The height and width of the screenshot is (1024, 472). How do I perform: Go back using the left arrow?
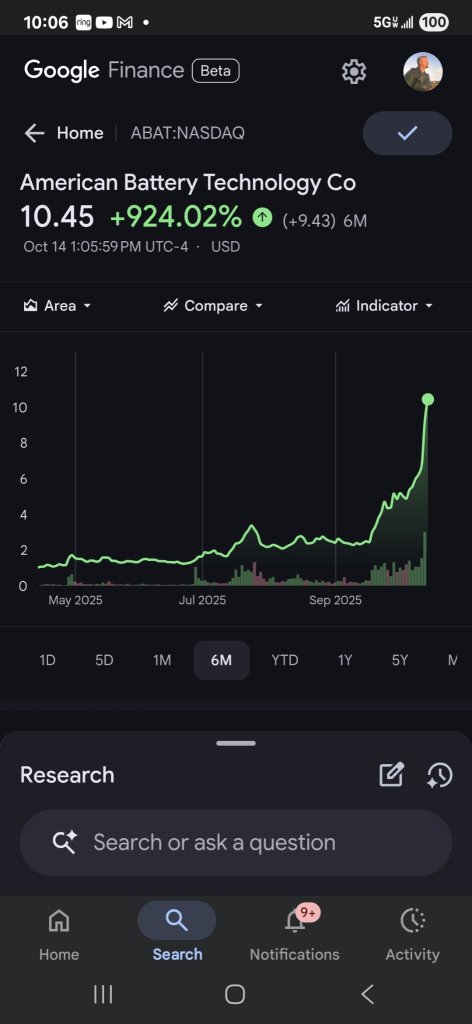click(35, 133)
